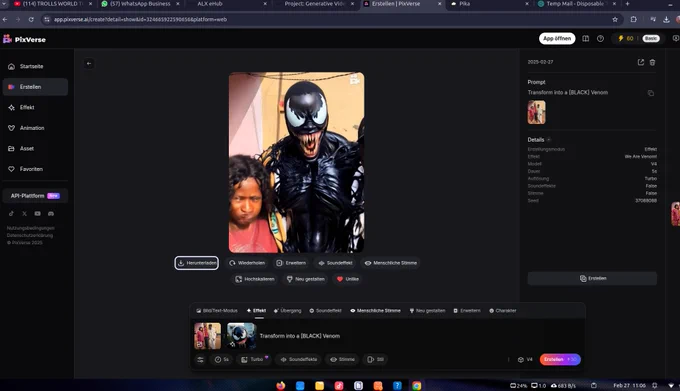Click the Soundeffekt button under the video

pyautogui.click(x=335, y=263)
